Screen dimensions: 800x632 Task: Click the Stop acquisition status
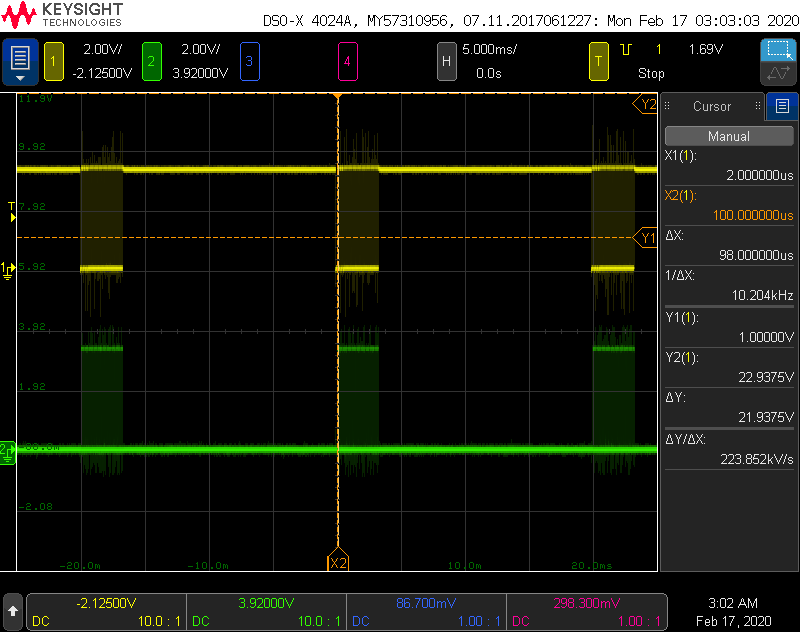[651, 73]
